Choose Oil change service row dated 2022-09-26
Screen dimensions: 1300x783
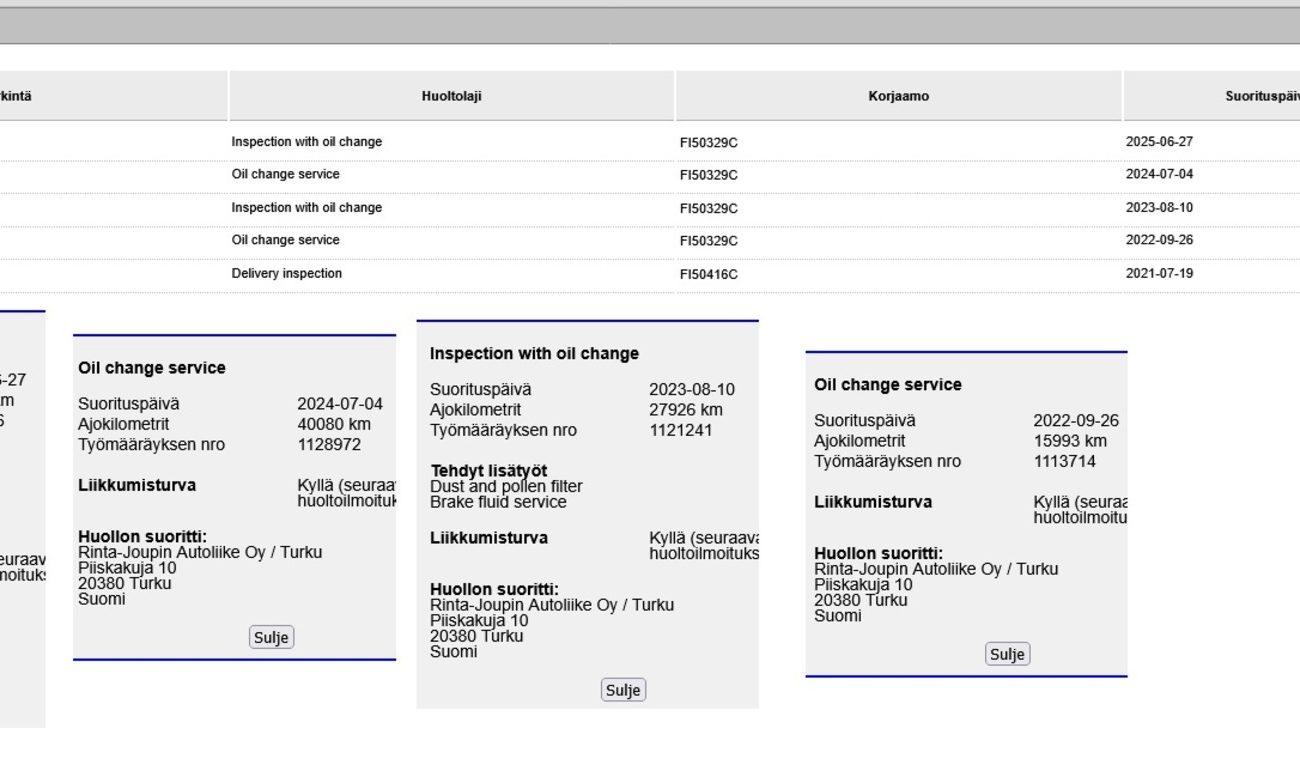pyautogui.click(x=285, y=240)
